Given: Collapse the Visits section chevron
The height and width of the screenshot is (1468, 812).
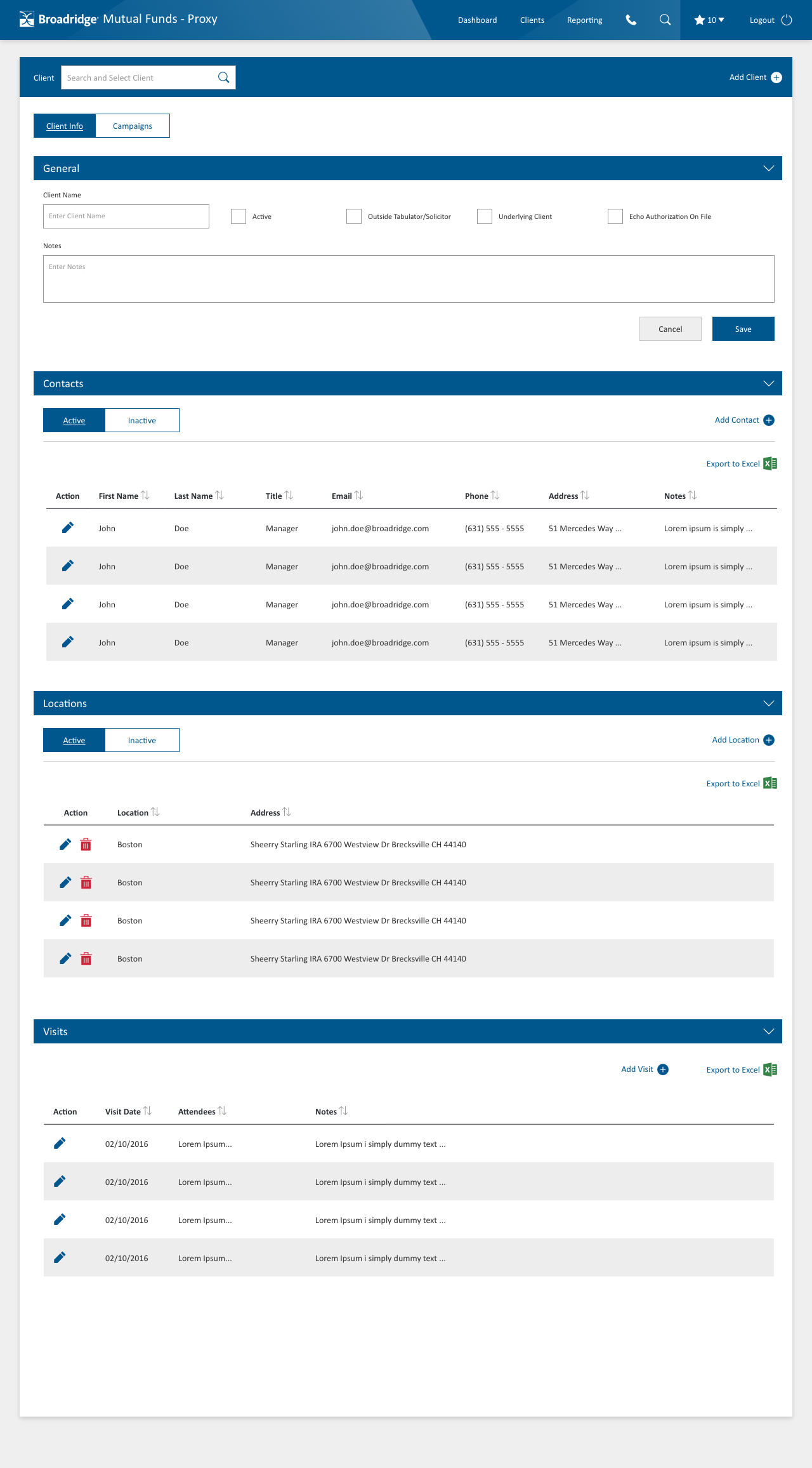Looking at the screenshot, I should point(769,1031).
